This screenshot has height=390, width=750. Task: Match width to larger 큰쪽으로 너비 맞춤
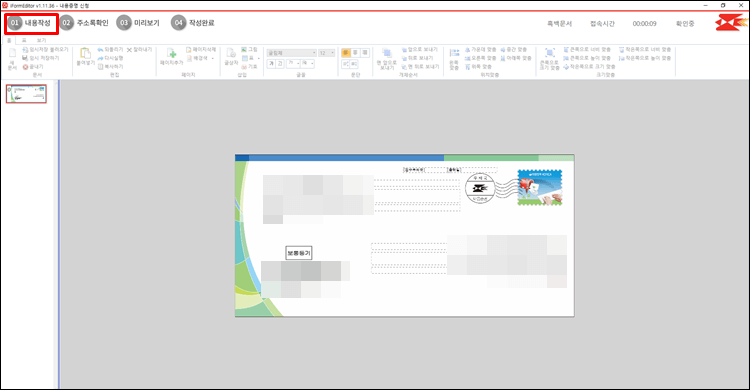pos(587,50)
